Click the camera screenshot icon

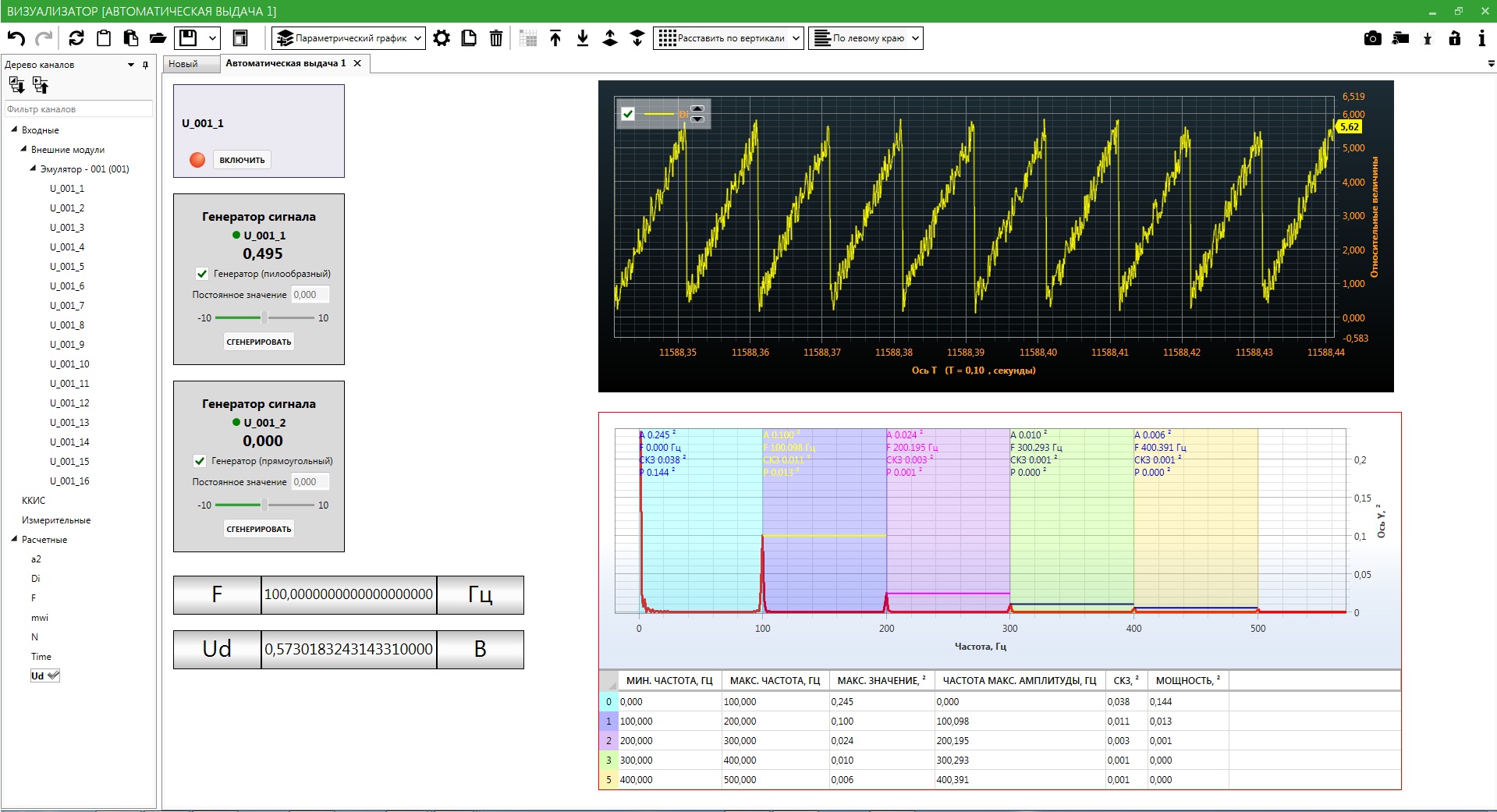1373,38
